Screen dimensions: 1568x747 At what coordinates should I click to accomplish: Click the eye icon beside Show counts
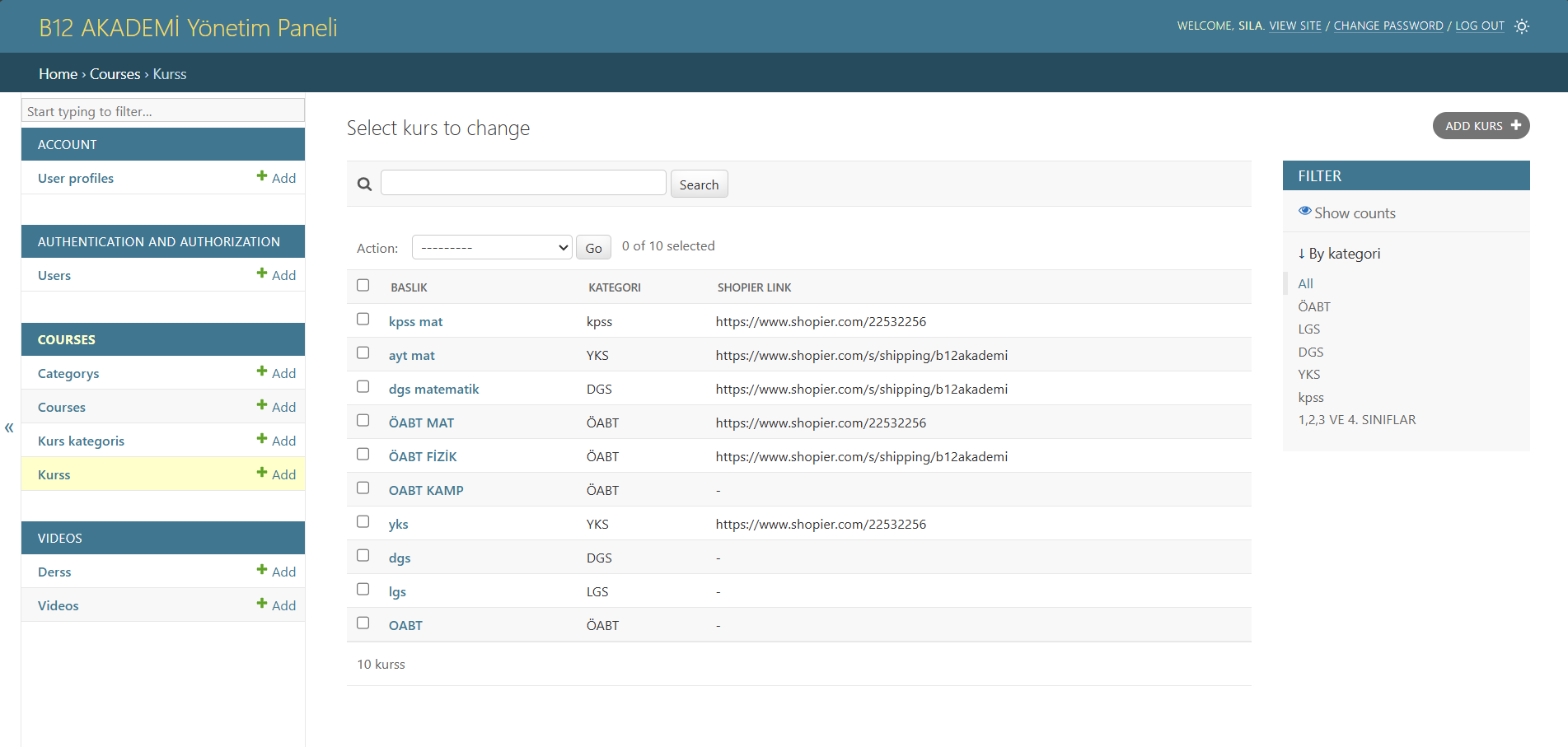click(x=1304, y=212)
